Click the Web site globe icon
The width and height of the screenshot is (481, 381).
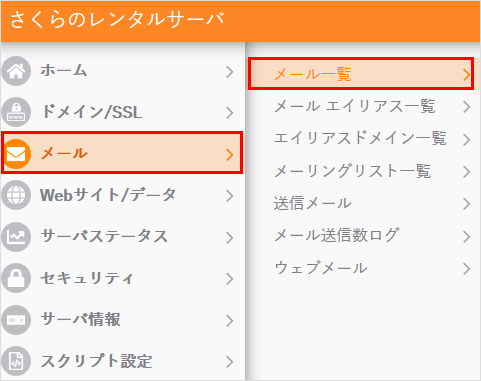pyautogui.click(x=16, y=195)
